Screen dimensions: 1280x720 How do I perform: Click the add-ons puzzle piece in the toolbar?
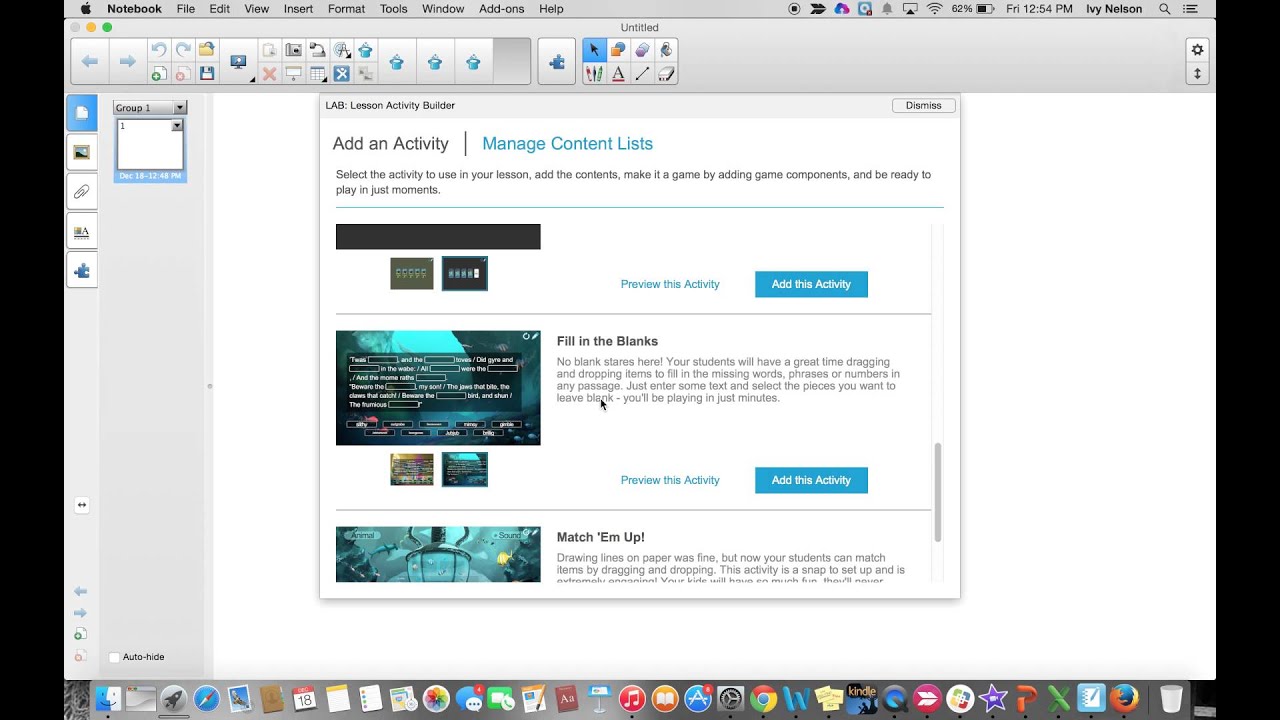(x=557, y=62)
